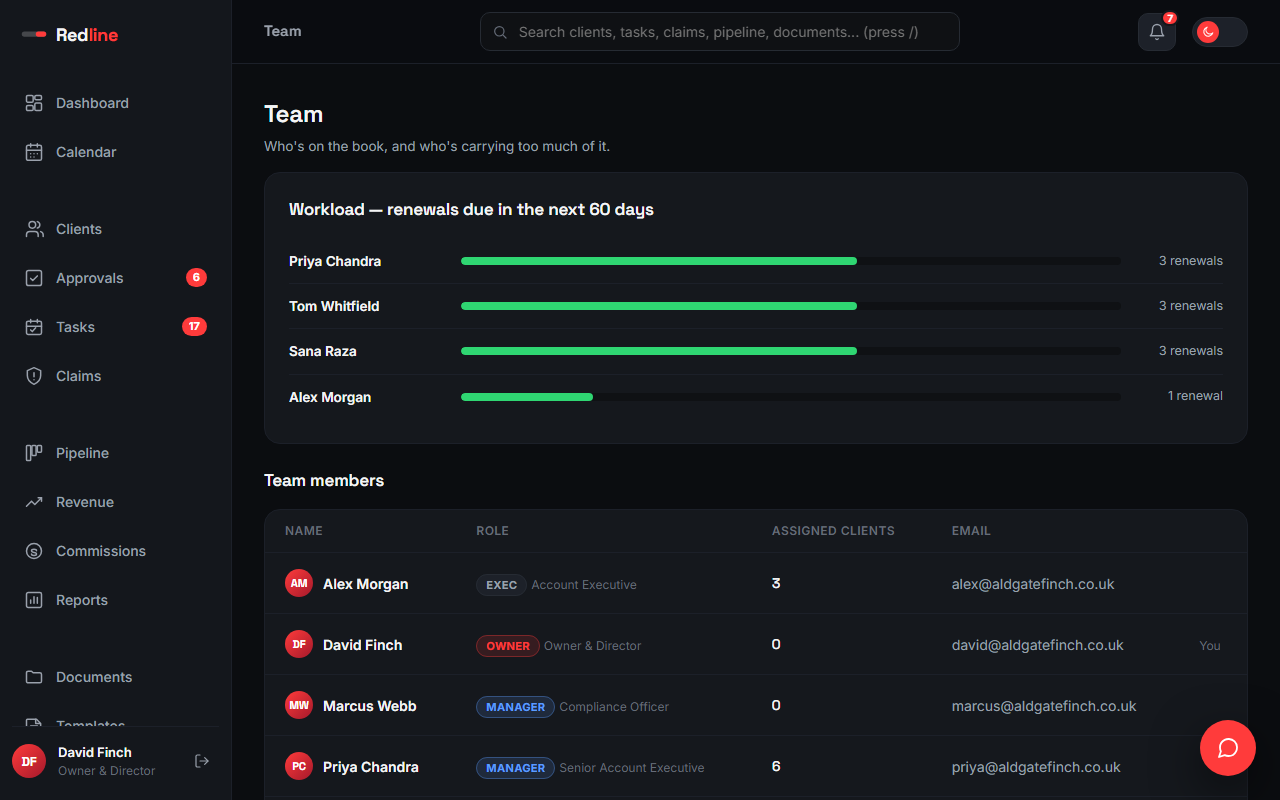Click the 'Team members' heading

point(324,480)
